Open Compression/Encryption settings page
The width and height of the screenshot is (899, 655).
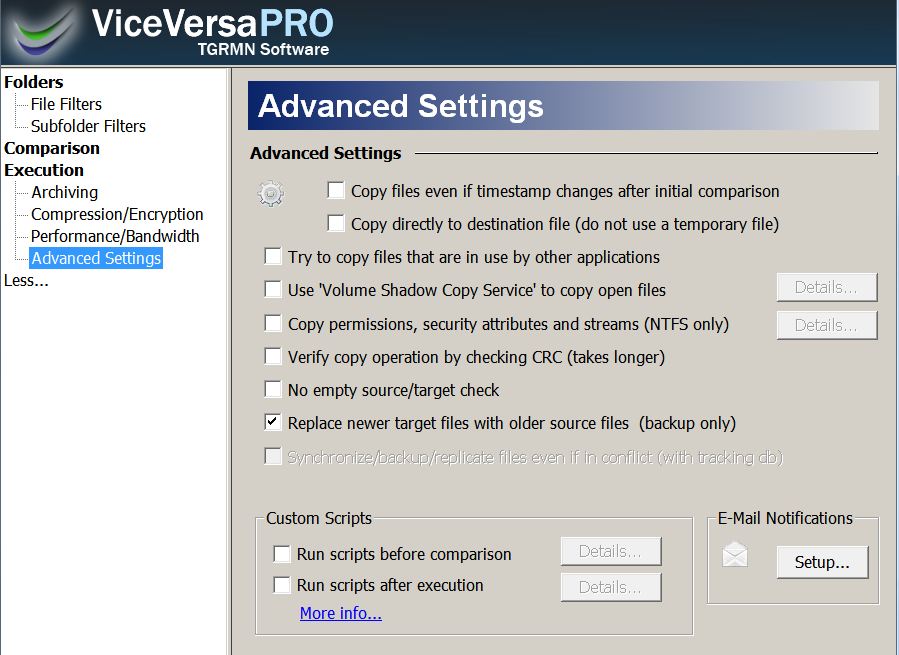[117, 214]
